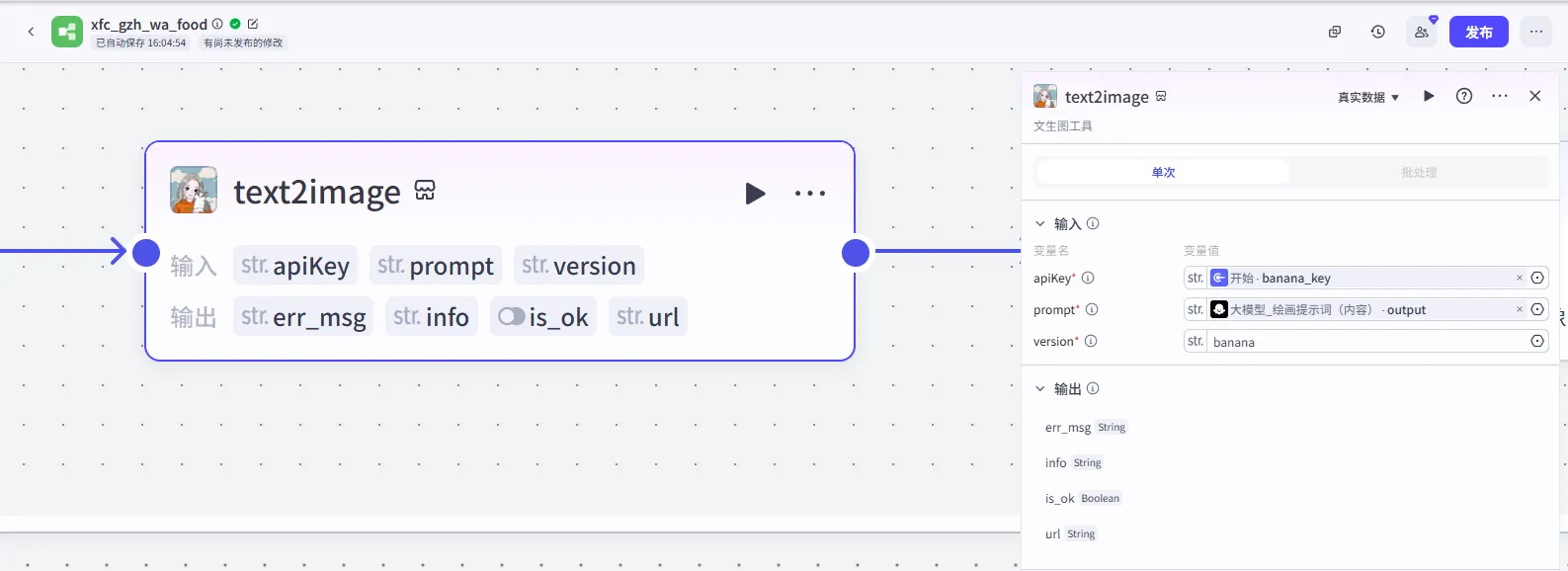Go back using the left arrow
Viewport: 1568px width, 571px height.
[x=31, y=32]
